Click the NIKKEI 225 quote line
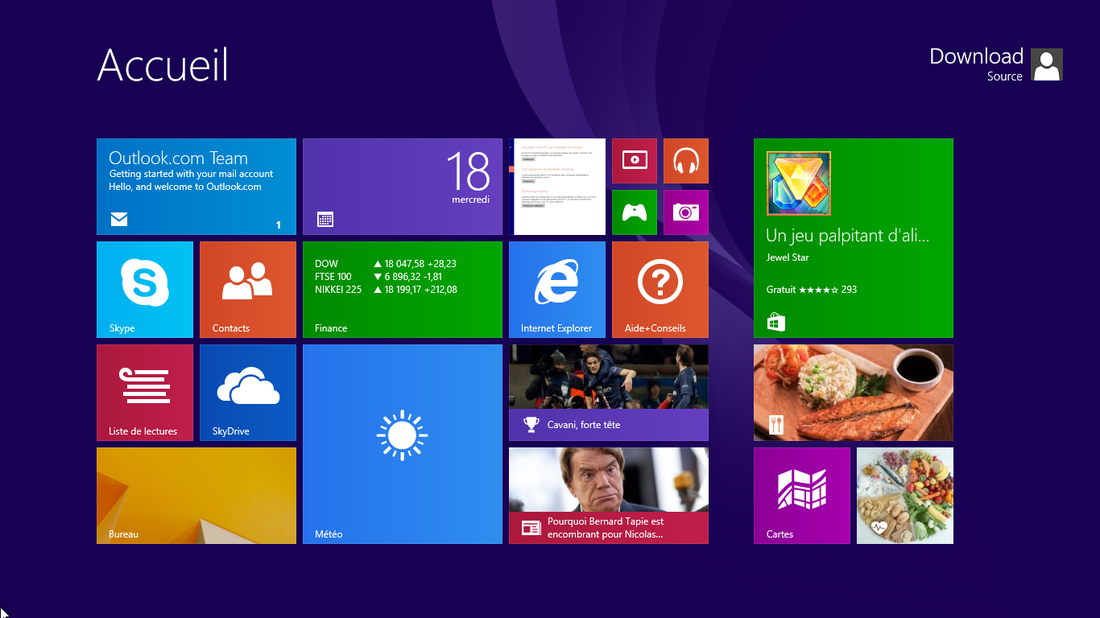 (385, 290)
